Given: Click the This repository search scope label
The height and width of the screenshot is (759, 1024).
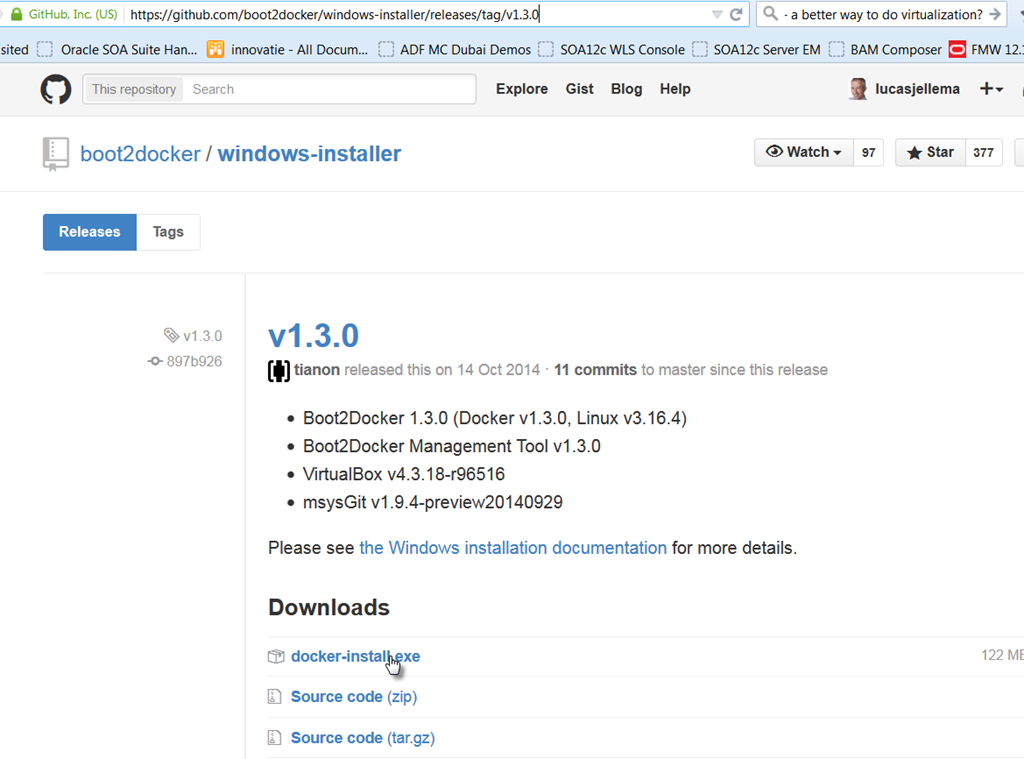Looking at the screenshot, I should click(134, 89).
